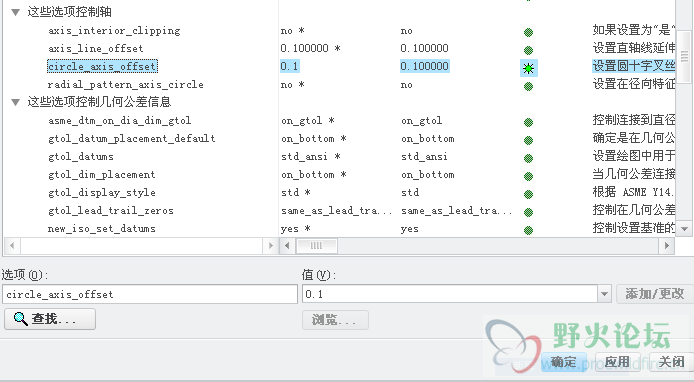Collapse the 这些选项控制几何公差信息 group
Image resolution: width=694 pixels, height=382 pixels.
15,102
